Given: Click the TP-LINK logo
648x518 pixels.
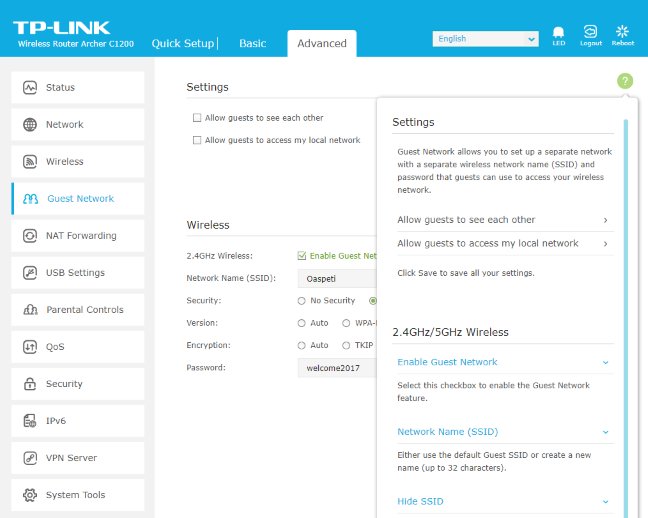Looking at the screenshot, I should tap(62, 28).
